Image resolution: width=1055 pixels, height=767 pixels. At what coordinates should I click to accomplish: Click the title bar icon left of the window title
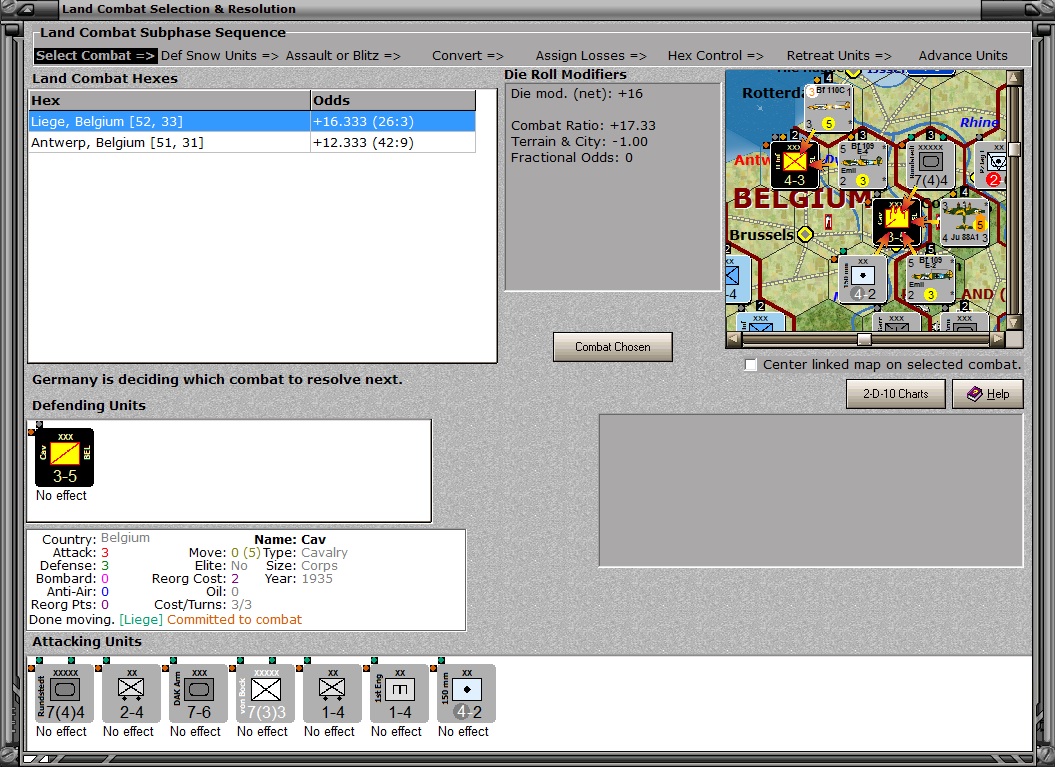28,9
